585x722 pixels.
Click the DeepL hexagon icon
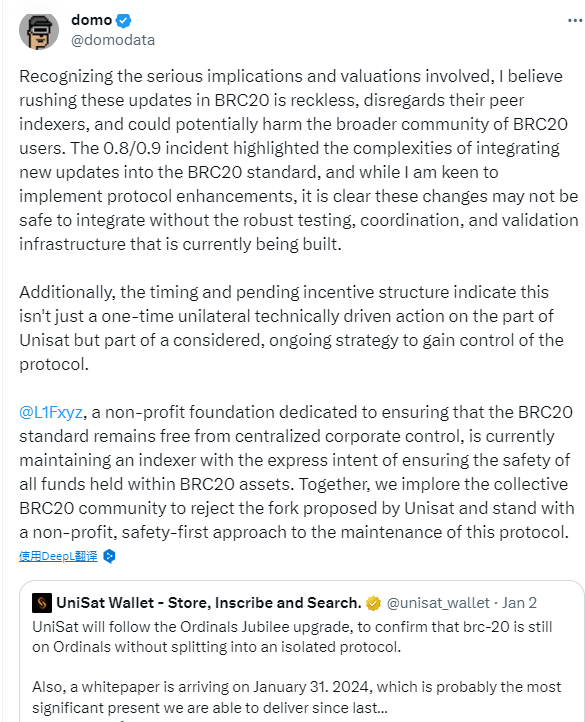pos(109,556)
